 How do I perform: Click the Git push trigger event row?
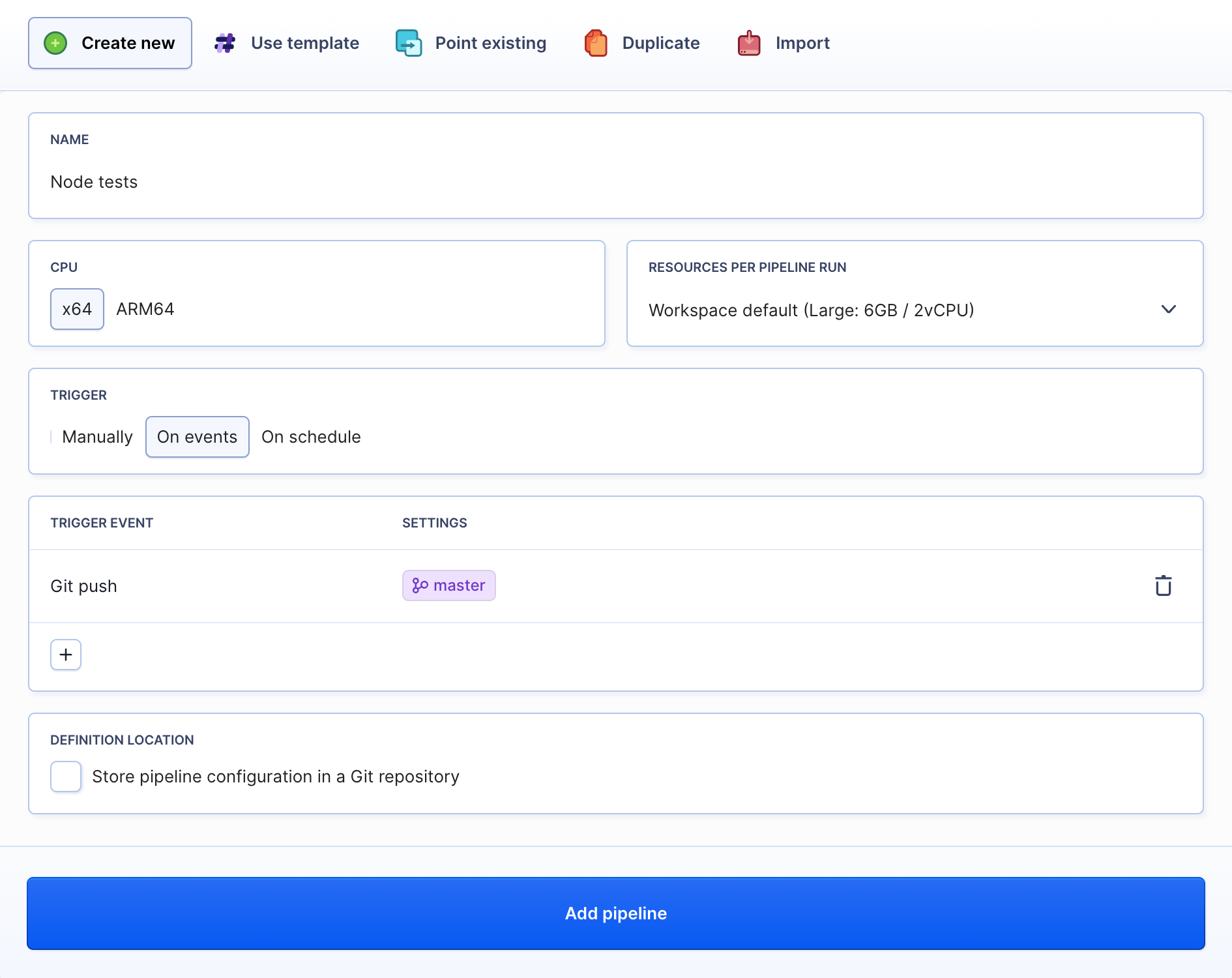(615, 586)
